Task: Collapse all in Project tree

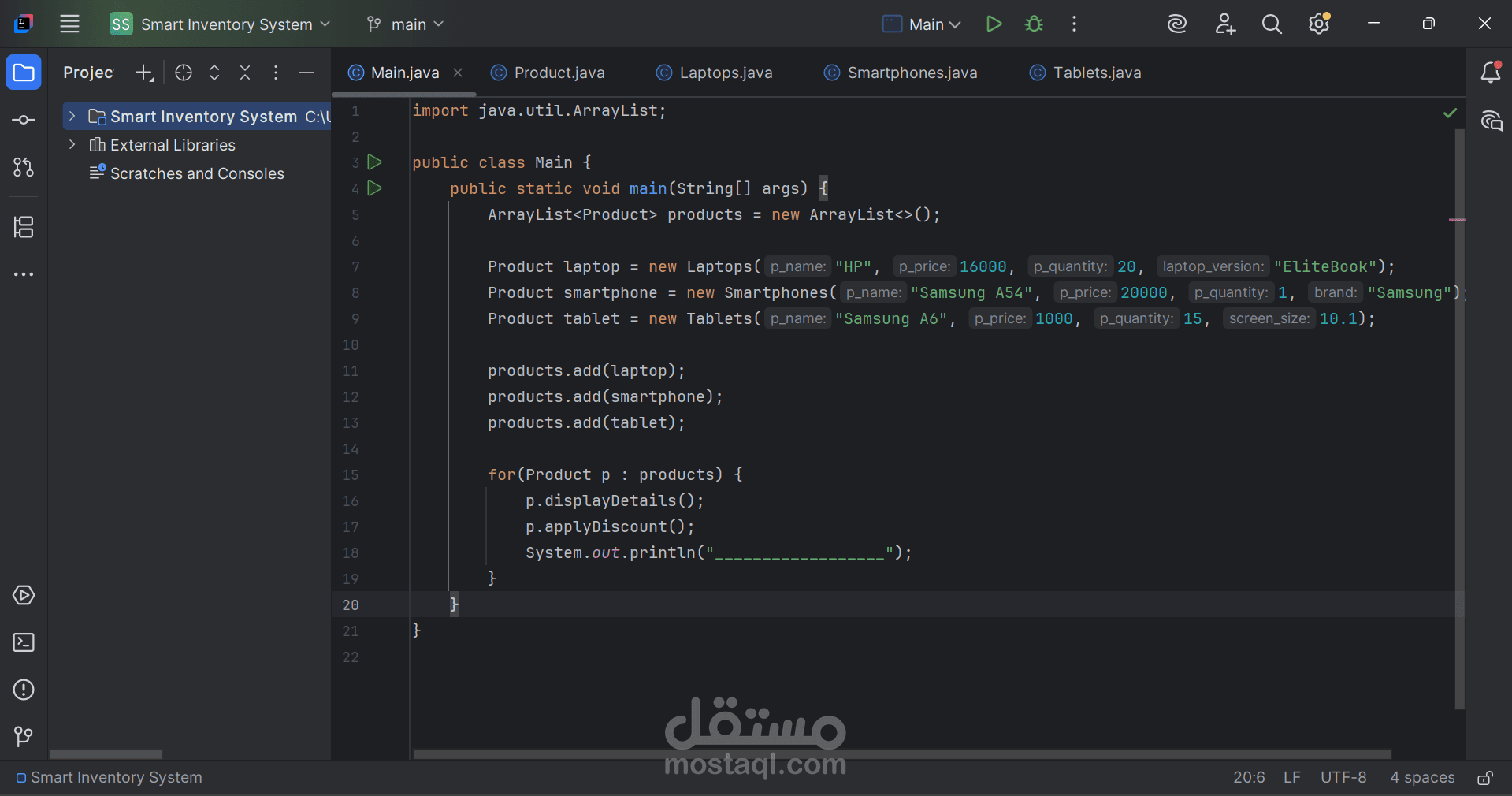Action: click(245, 73)
